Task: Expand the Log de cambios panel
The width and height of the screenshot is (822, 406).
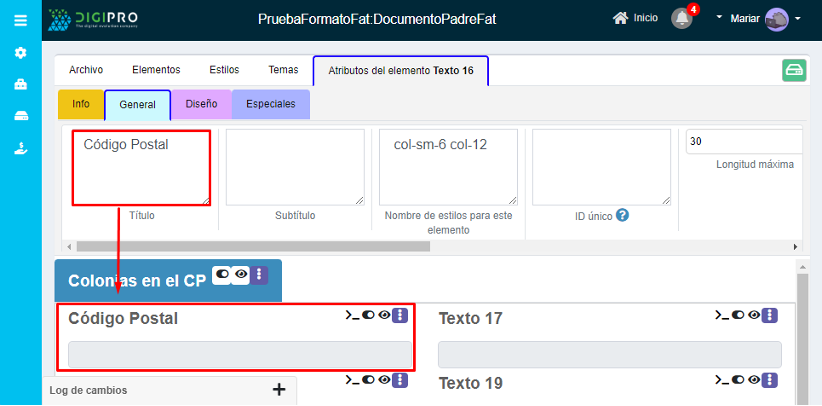Action: (279, 390)
